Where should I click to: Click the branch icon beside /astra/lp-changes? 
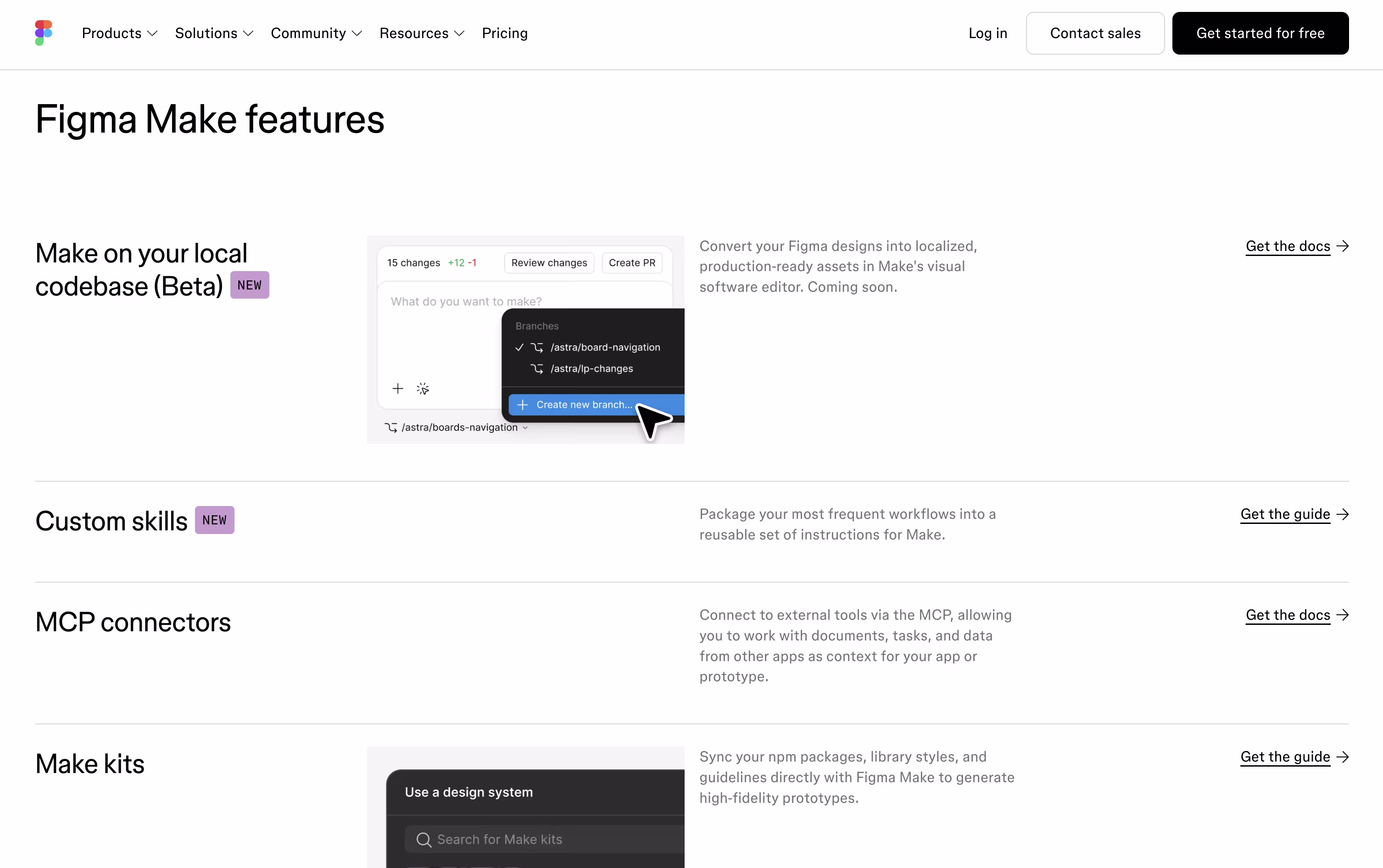click(536, 368)
